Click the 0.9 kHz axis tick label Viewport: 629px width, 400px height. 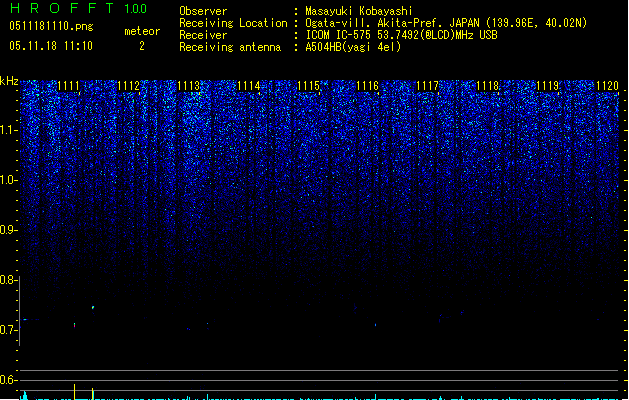coord(8,230)
